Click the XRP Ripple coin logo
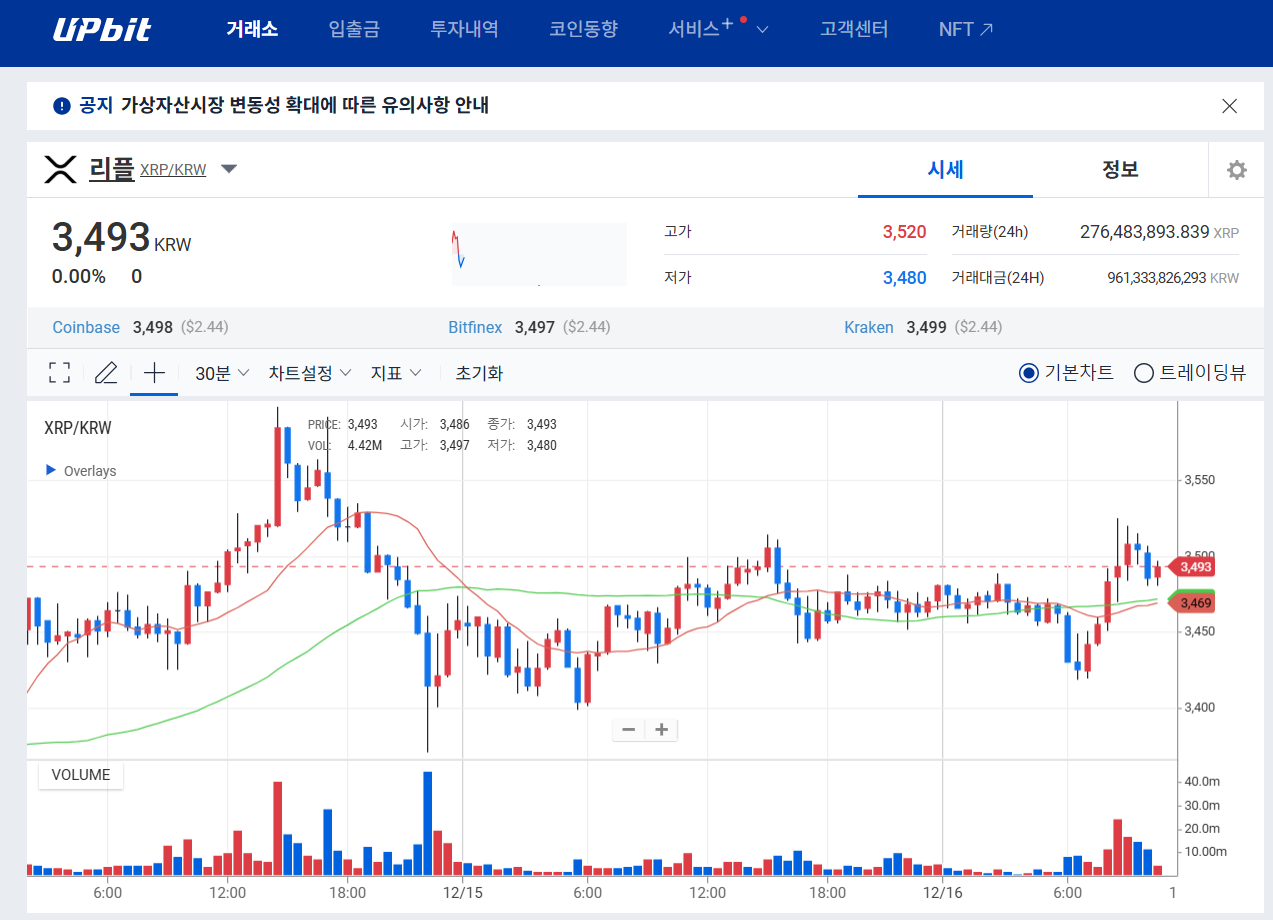Image resolution: width=1273 pixels, height=920 pixels. tap(61, 169)
